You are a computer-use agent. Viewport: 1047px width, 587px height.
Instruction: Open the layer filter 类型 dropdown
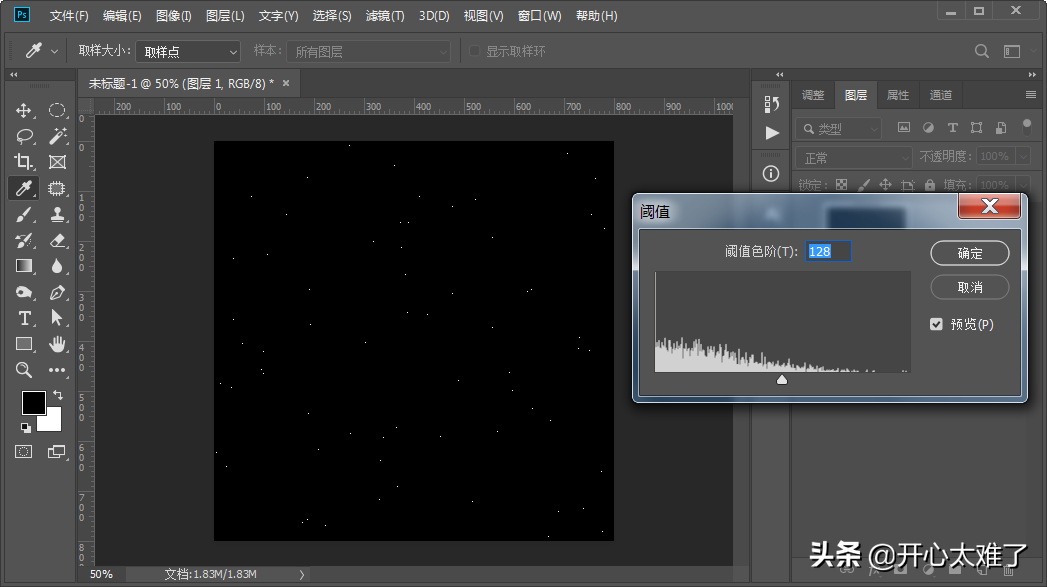pos(839,128)
